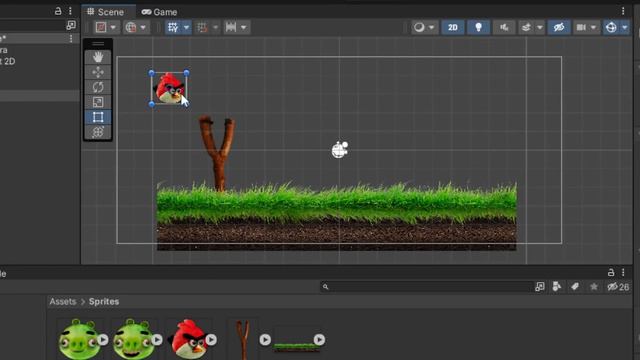
Task: Open the Hierarchy panel three-dot menu
Action: click(x=70, y=11)
